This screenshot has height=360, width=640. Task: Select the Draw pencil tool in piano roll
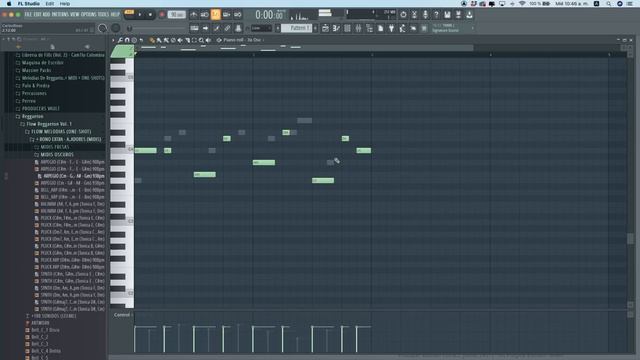point(151,40)
